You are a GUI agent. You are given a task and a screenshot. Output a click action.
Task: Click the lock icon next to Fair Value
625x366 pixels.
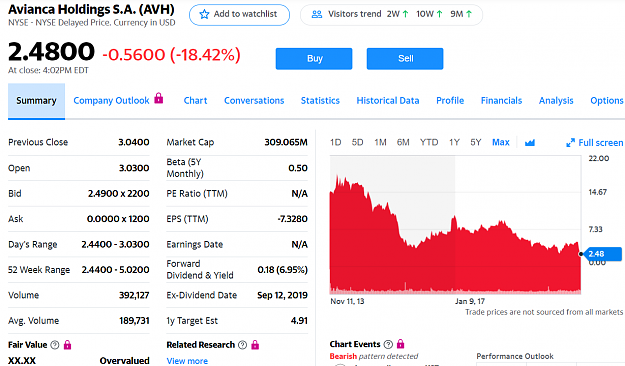click(67, 345)
